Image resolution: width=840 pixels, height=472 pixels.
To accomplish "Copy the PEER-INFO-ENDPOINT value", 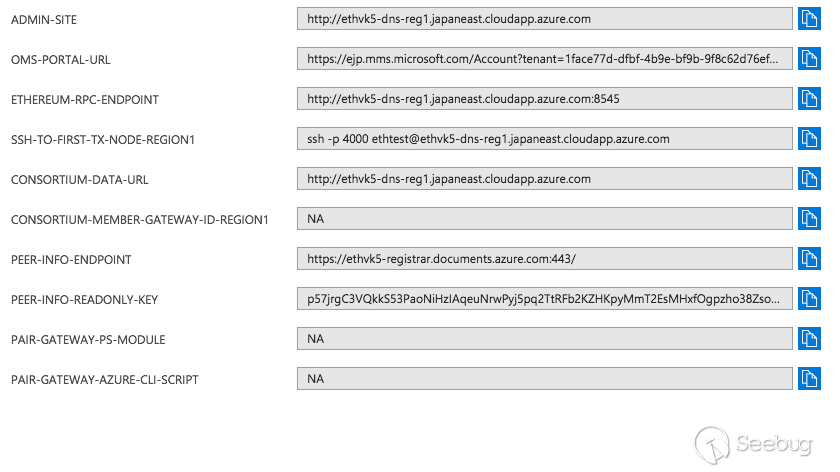I will point(808,259).
